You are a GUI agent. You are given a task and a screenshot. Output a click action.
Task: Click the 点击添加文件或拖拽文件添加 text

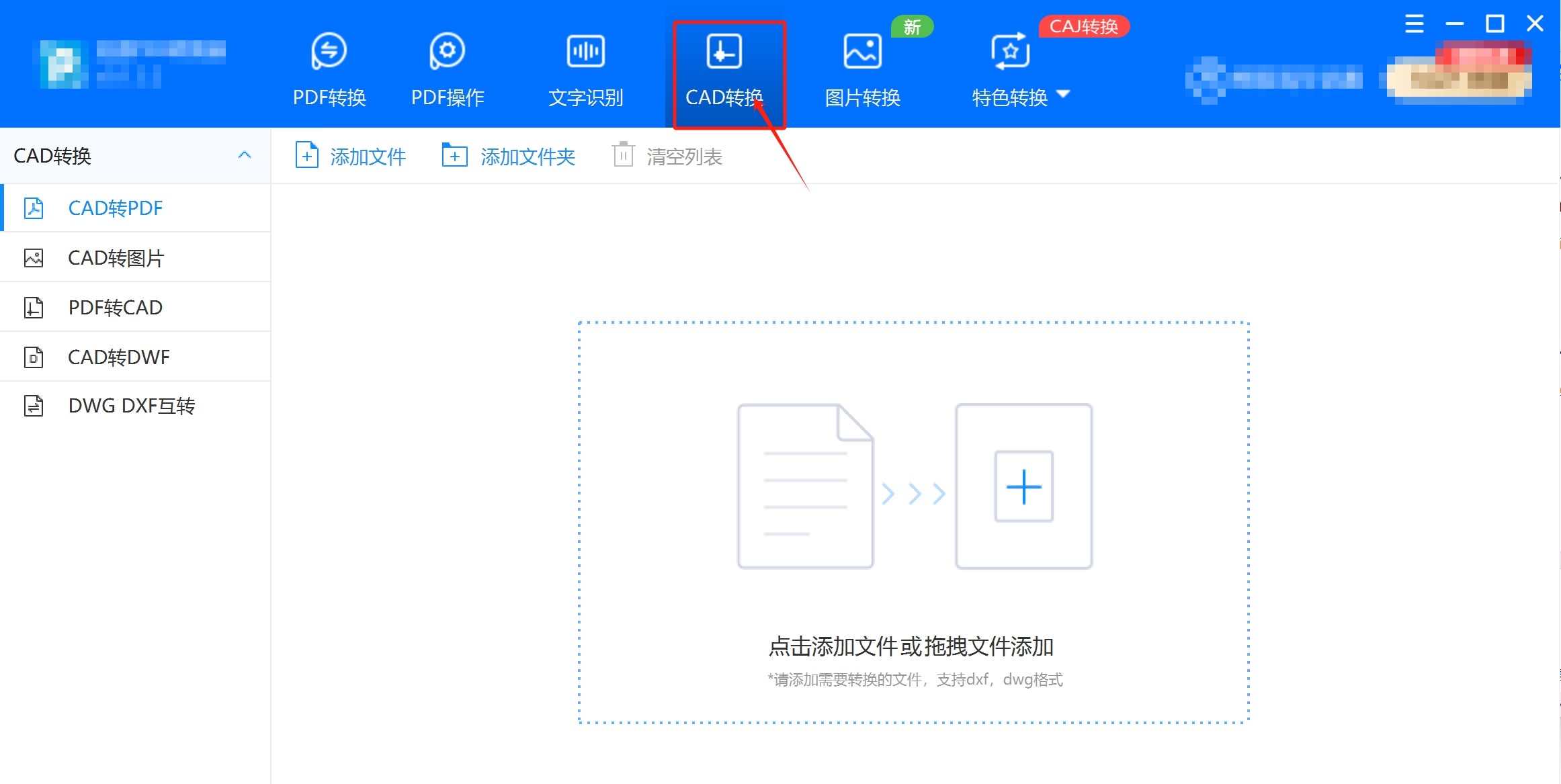coord(911,646)
